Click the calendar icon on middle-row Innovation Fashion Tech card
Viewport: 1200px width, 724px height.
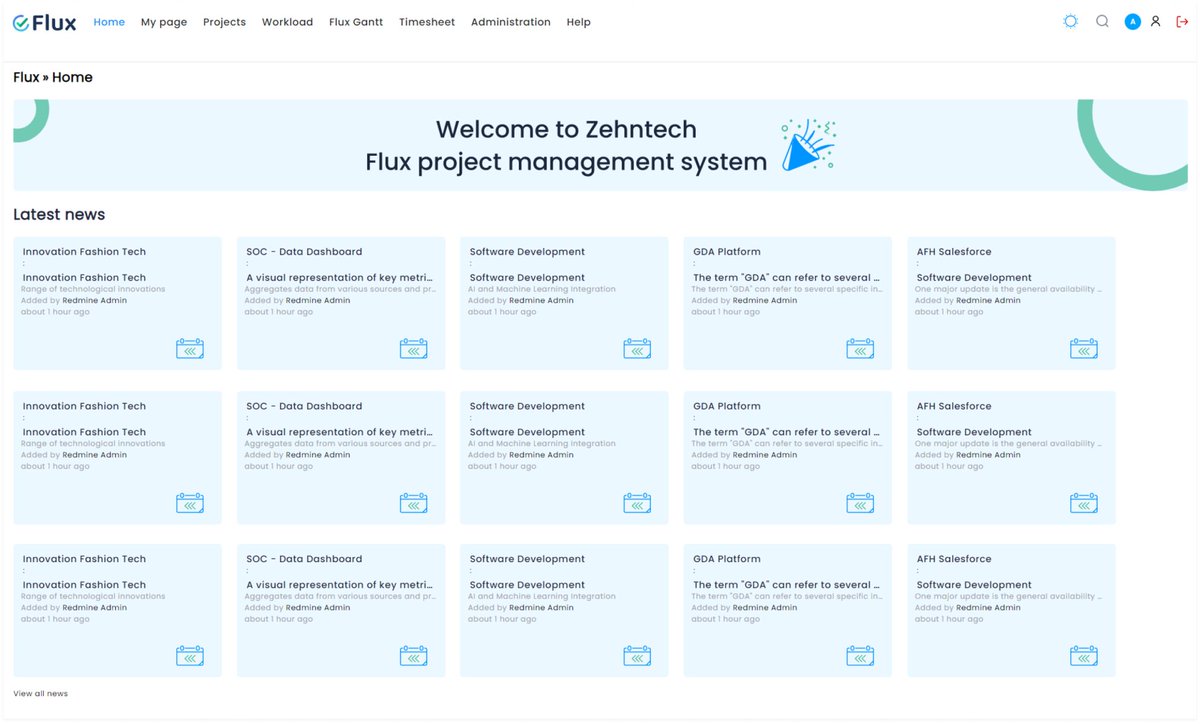pyautogui.click(x=190, y=503)
